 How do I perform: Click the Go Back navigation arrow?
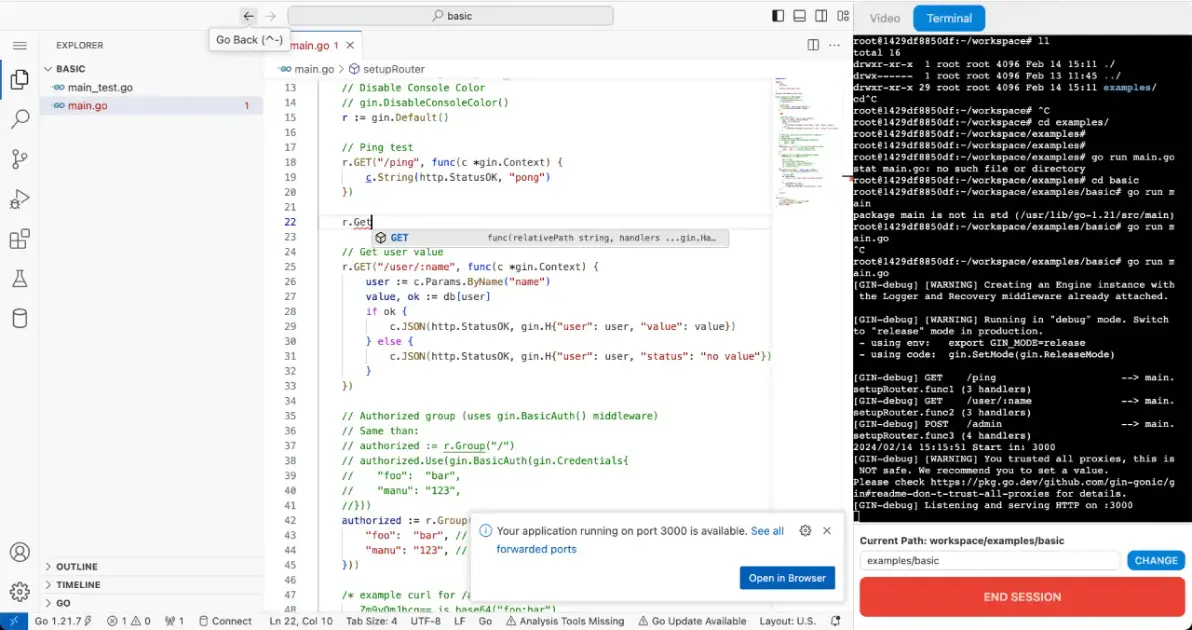pyautogui.click(x=248, y=15)
